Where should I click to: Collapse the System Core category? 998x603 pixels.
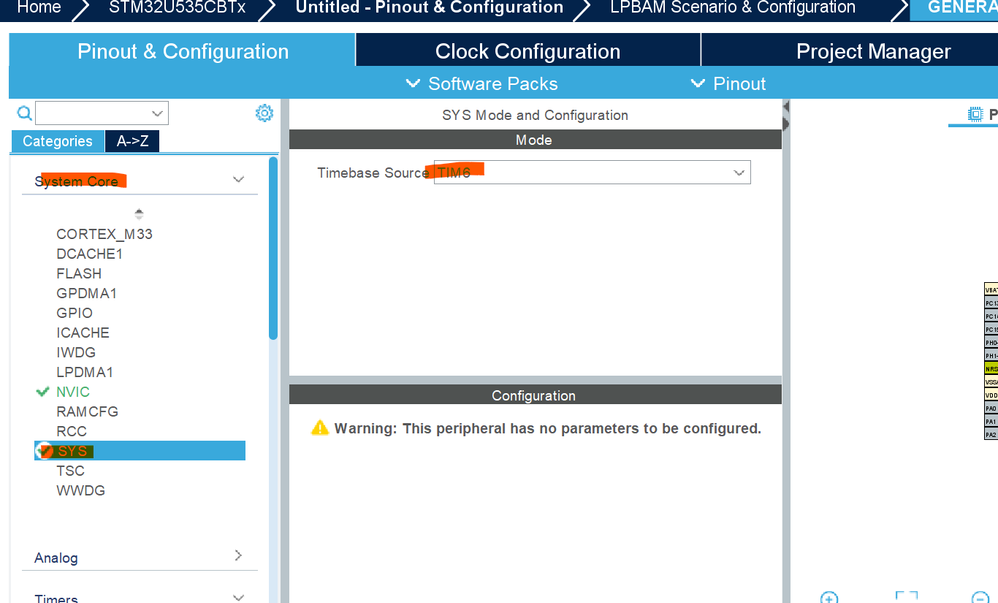pyautogui.click(x=238, y=180)
